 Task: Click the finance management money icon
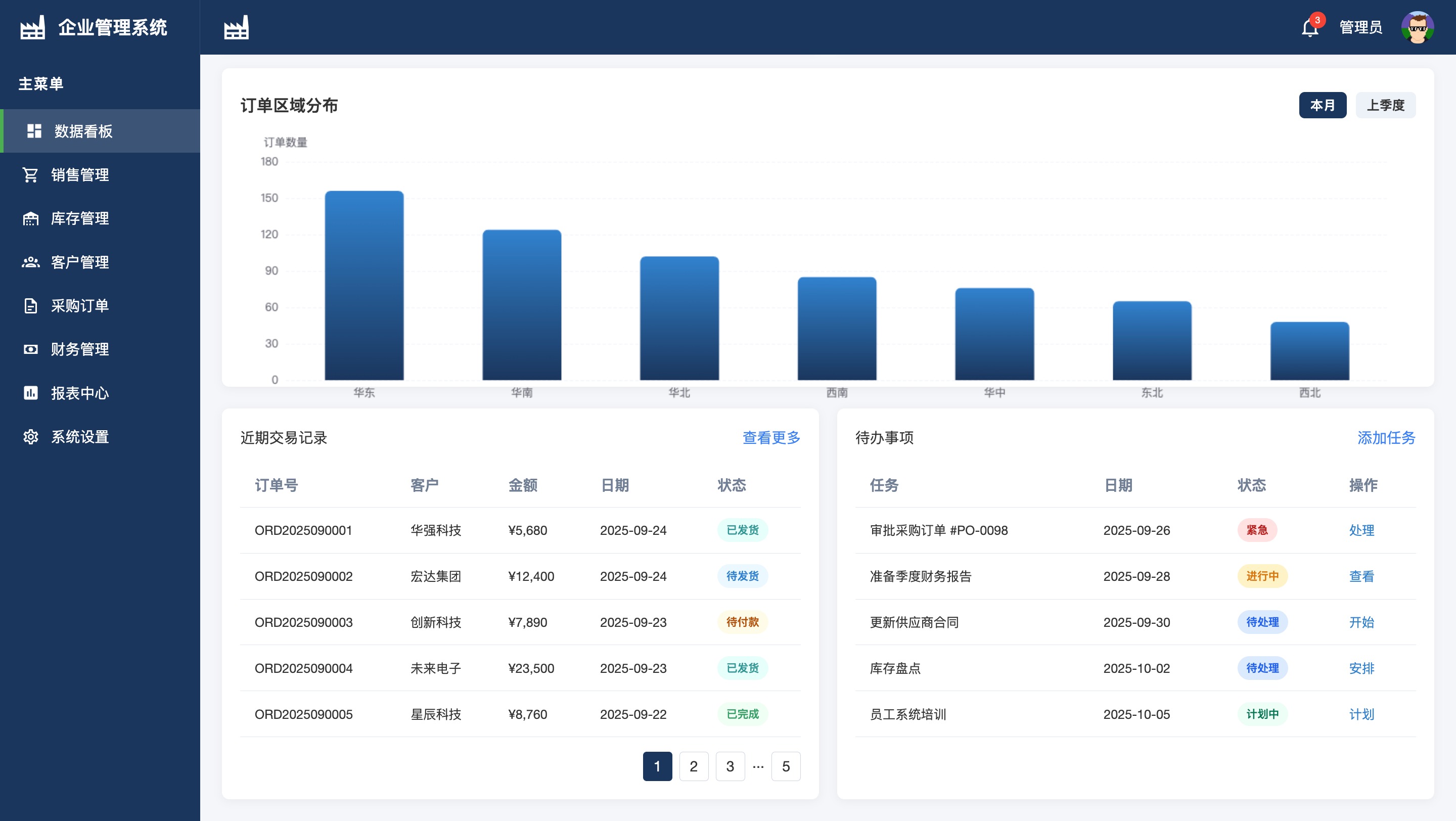[x=30, y=349]
